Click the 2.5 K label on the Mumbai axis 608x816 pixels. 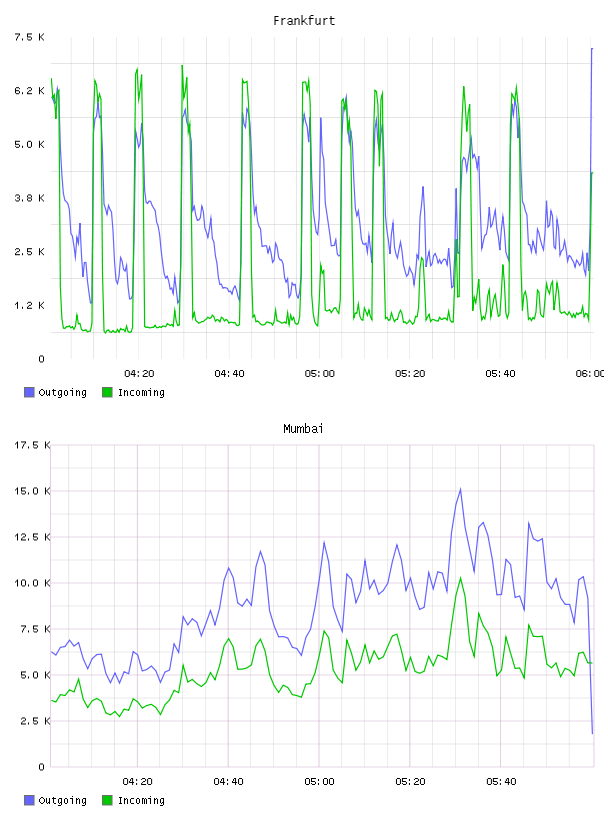35,721
